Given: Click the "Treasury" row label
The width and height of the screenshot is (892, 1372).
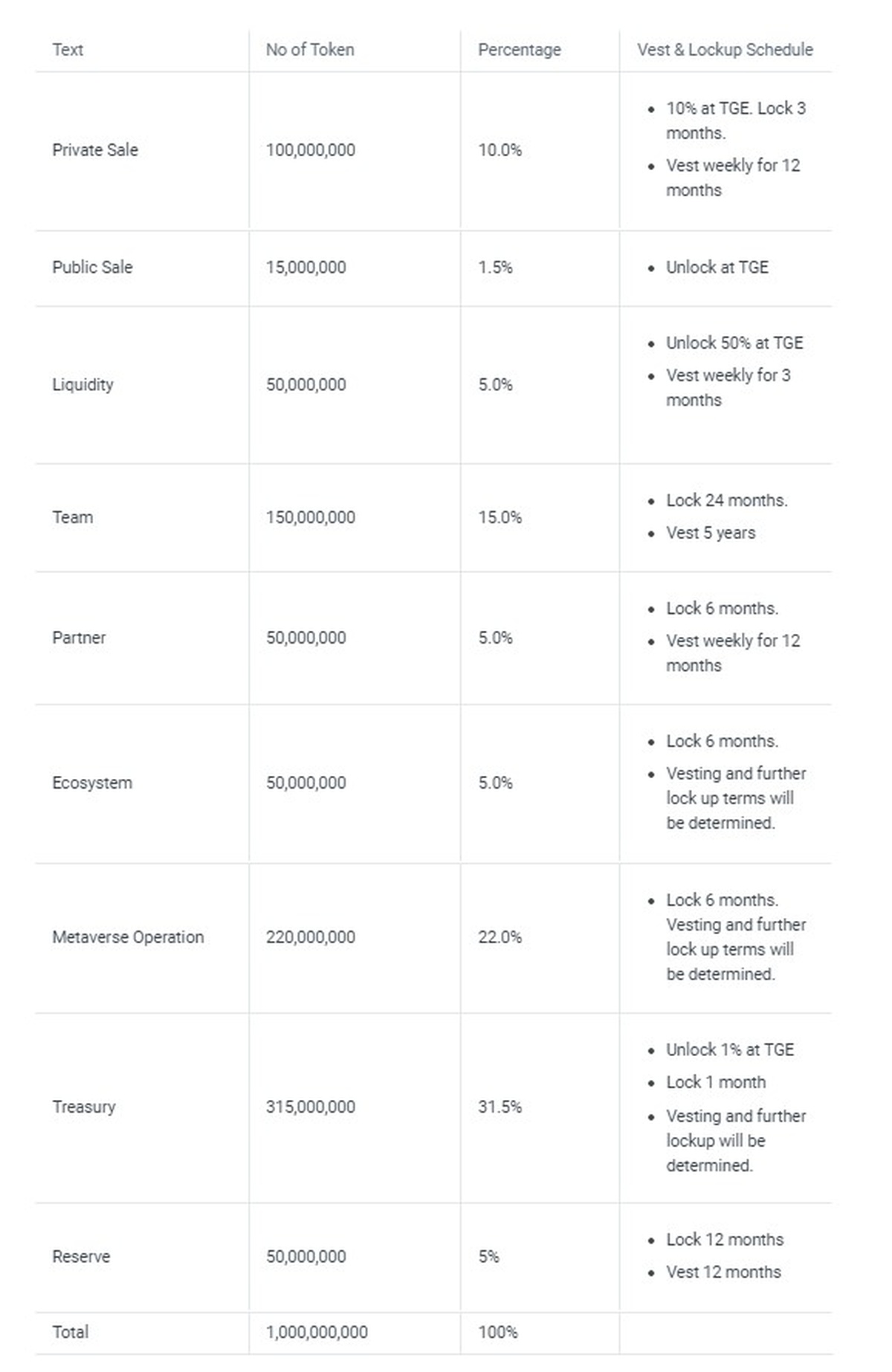Looking at the screenshot, I should [84, 1107].
